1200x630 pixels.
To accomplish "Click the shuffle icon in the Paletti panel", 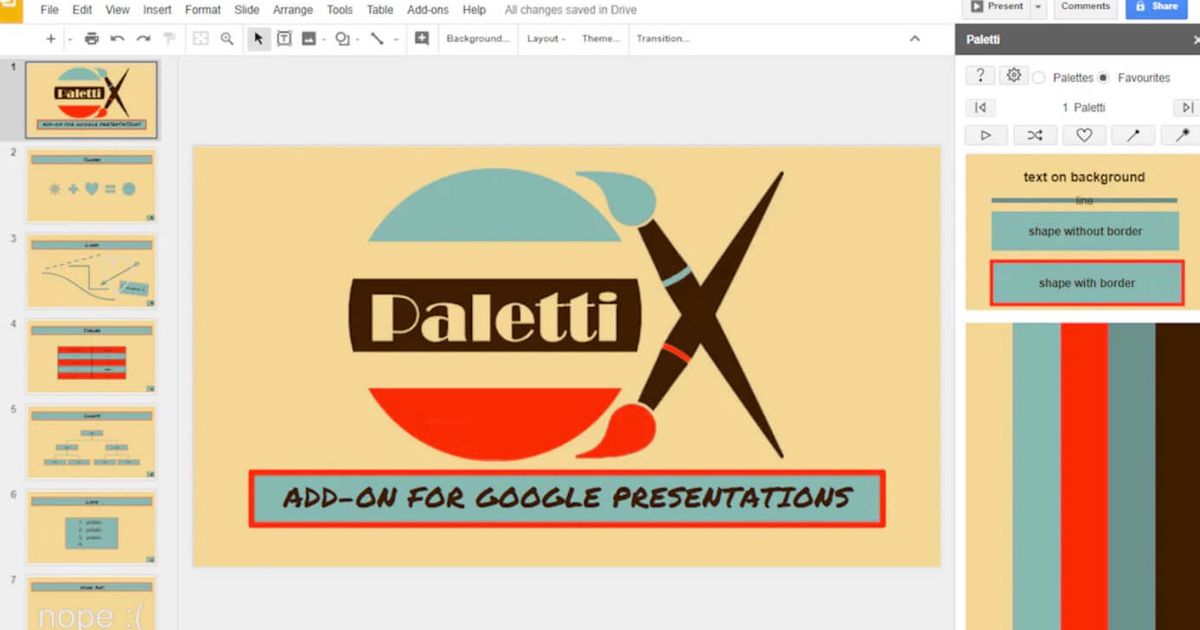I will click(x=1035, y=134).
